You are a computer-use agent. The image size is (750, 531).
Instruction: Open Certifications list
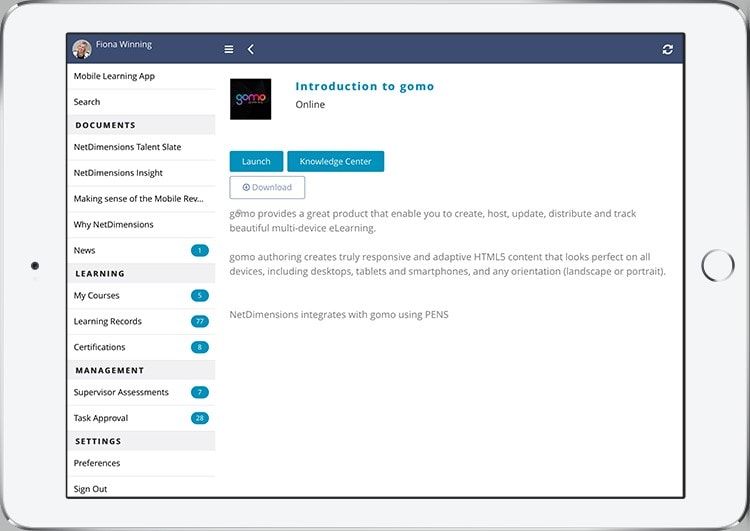click(142, 347)
